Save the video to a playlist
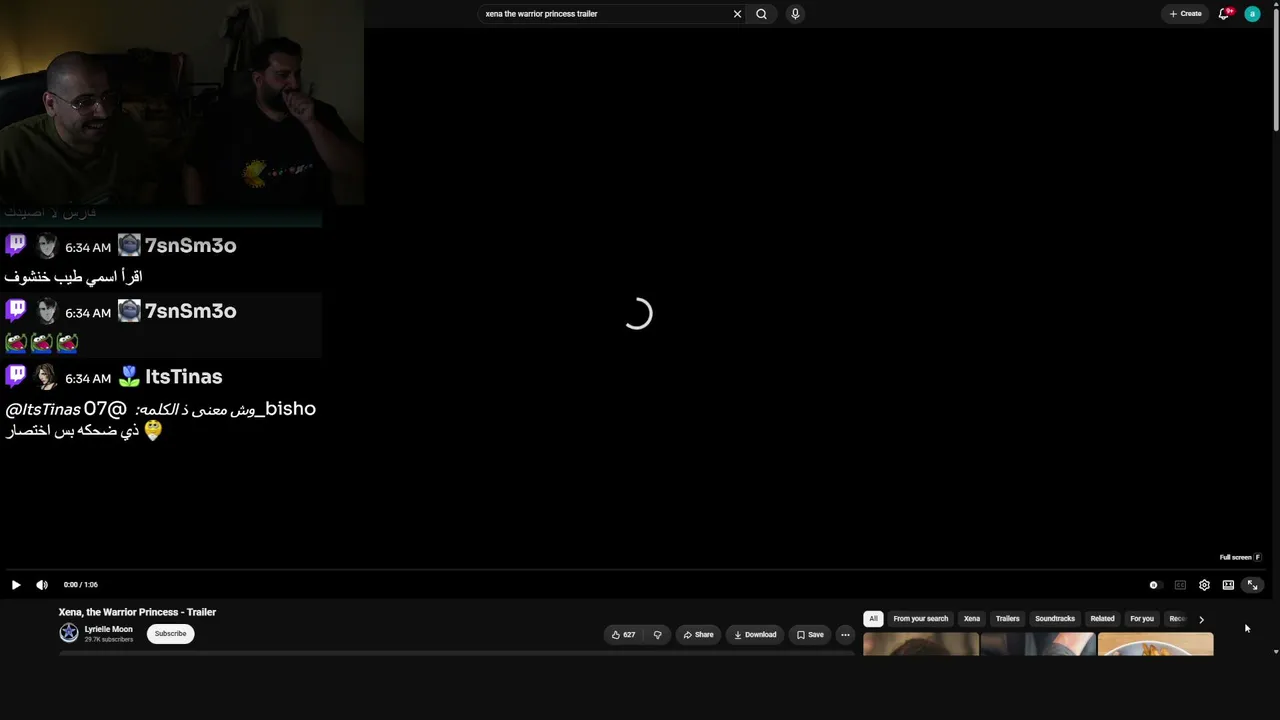1280x720 pixels. pyautogui.click(x=810, y=635)
